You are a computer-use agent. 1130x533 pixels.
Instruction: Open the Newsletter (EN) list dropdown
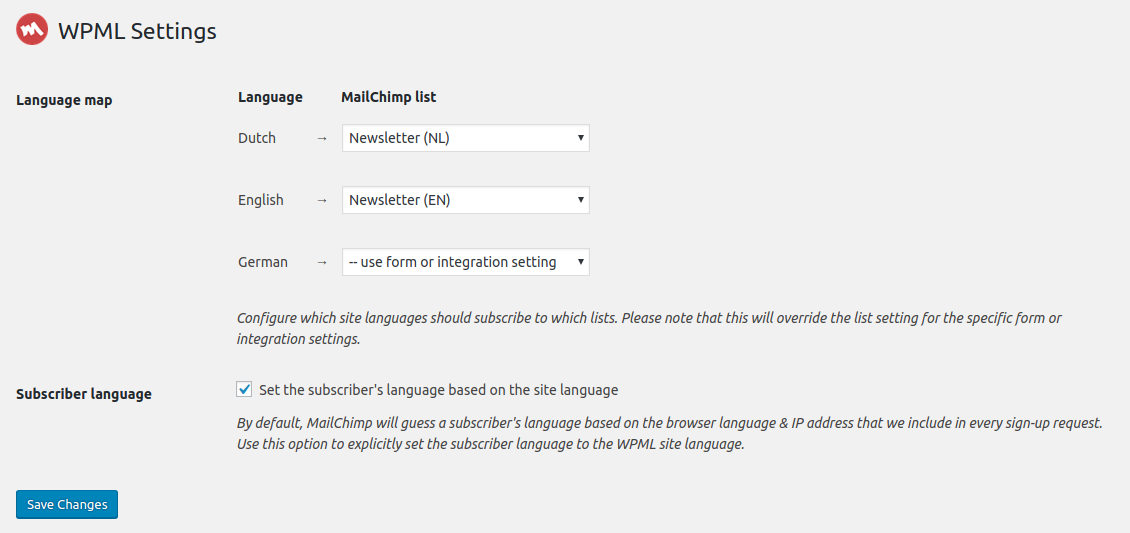466,200
